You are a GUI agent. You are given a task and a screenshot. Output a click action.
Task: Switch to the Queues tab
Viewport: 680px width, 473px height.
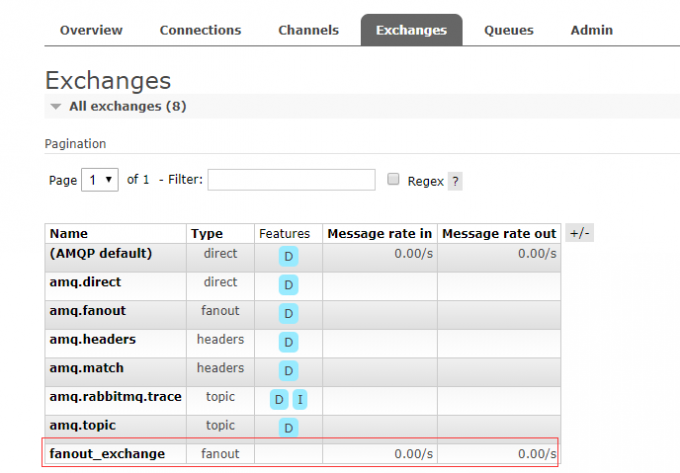coord(508,30)
